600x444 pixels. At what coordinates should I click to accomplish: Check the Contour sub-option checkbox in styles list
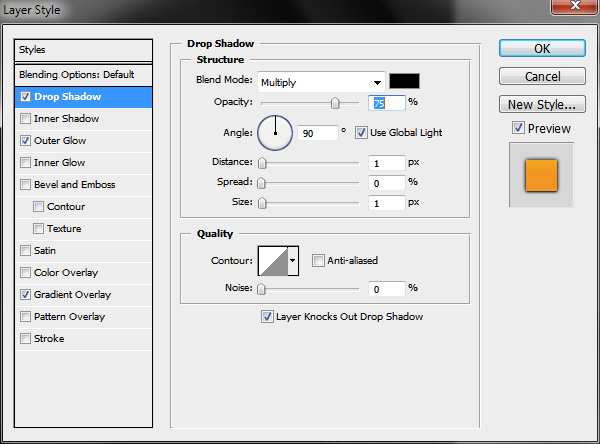pyautogui.click(x=38, y=206)
